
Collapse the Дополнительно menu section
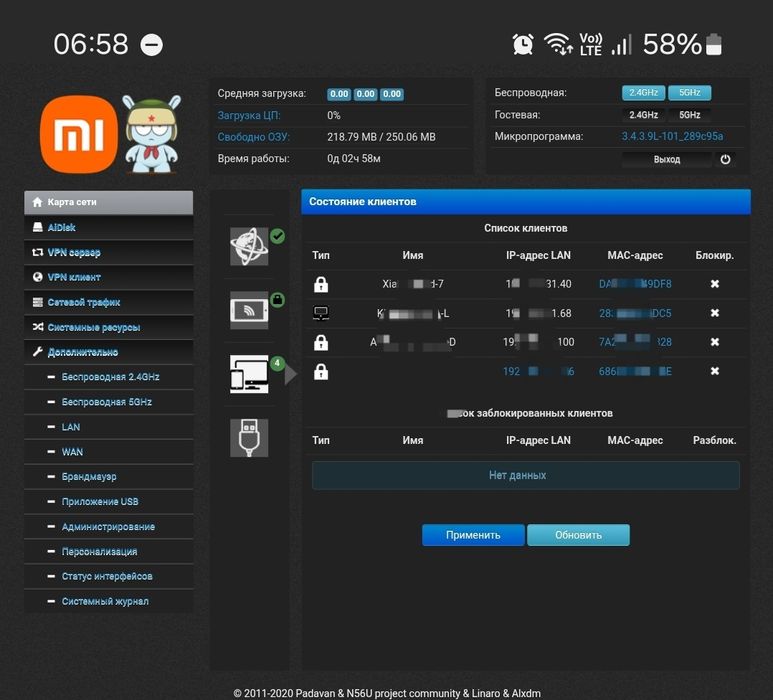108,352
